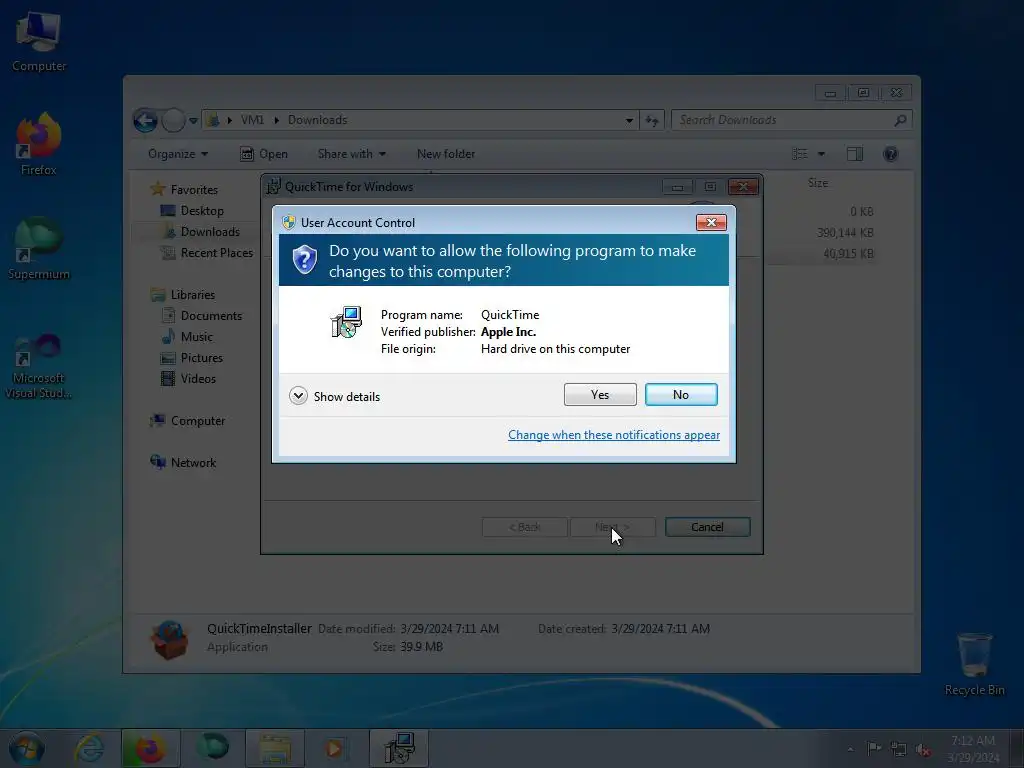Screen dimensions: 1024x768
Task: Click VM1 in the address breadcrumb
Action: coord(252,120)
